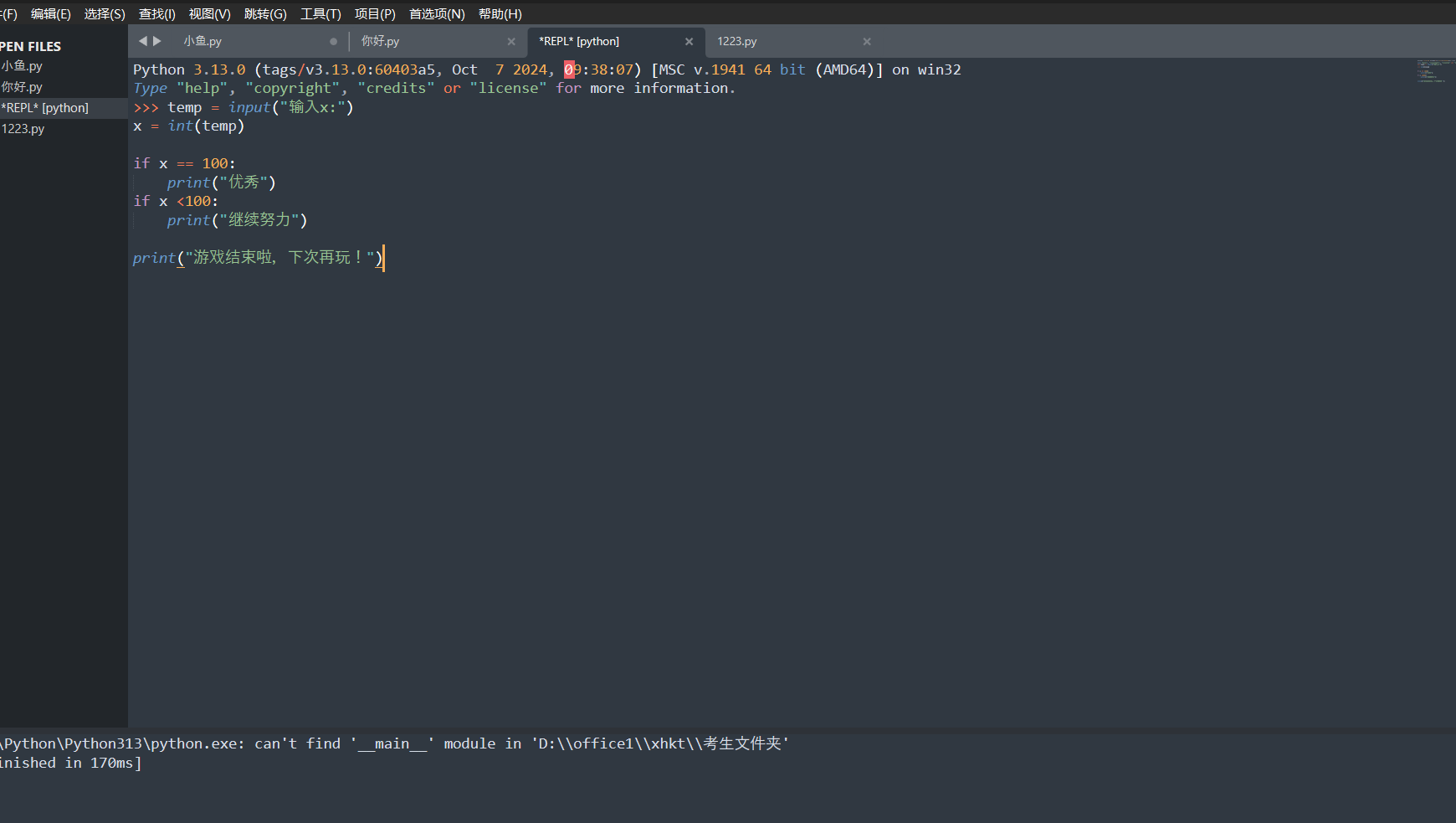1456x823 pixels.
Task: Open the 编辑(E) menu
Action: 50,13
